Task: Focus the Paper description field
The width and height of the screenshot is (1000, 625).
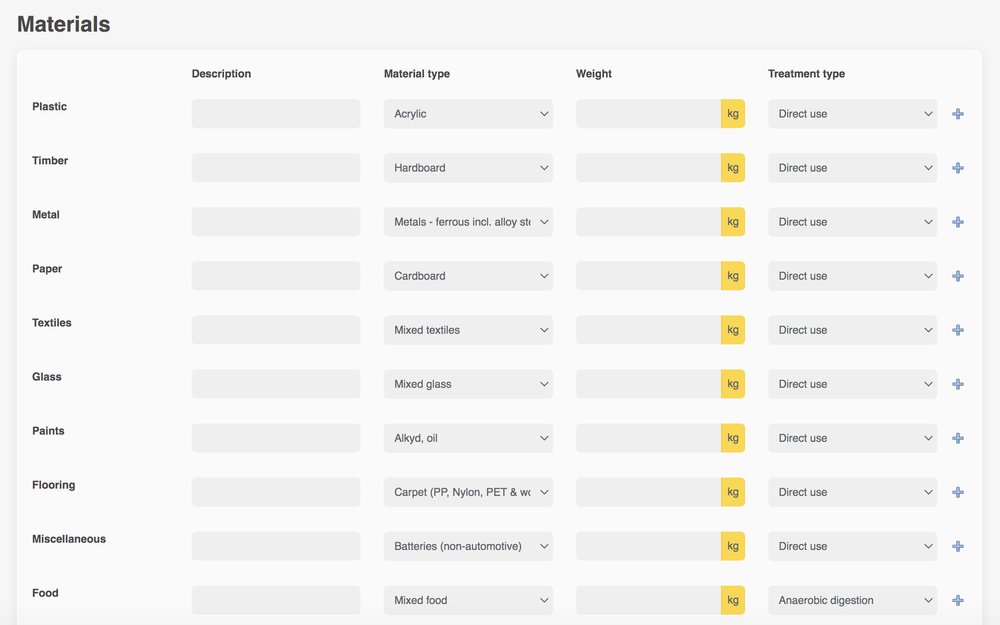Action: click(x=276, y=276)
